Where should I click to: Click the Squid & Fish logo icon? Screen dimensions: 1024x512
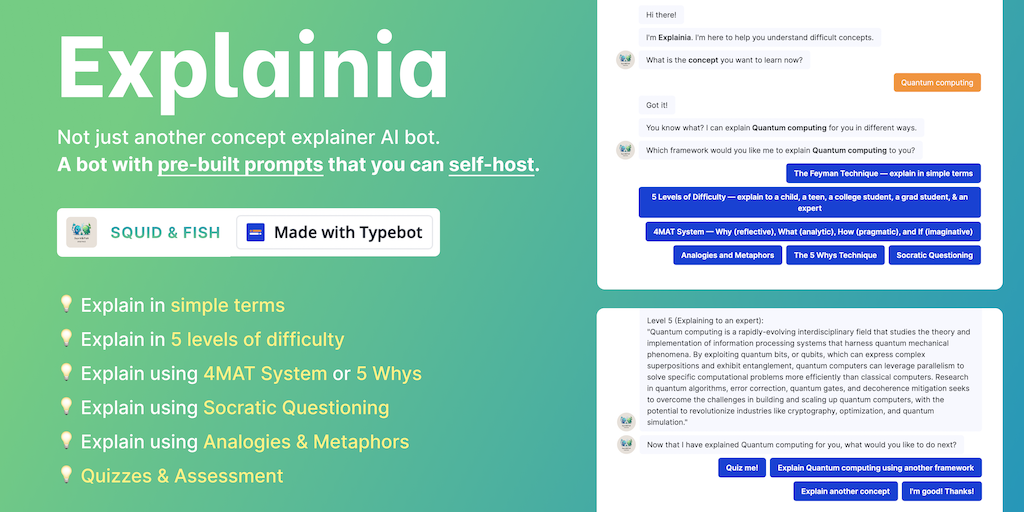pyautogui.click(x=82, y=233)
